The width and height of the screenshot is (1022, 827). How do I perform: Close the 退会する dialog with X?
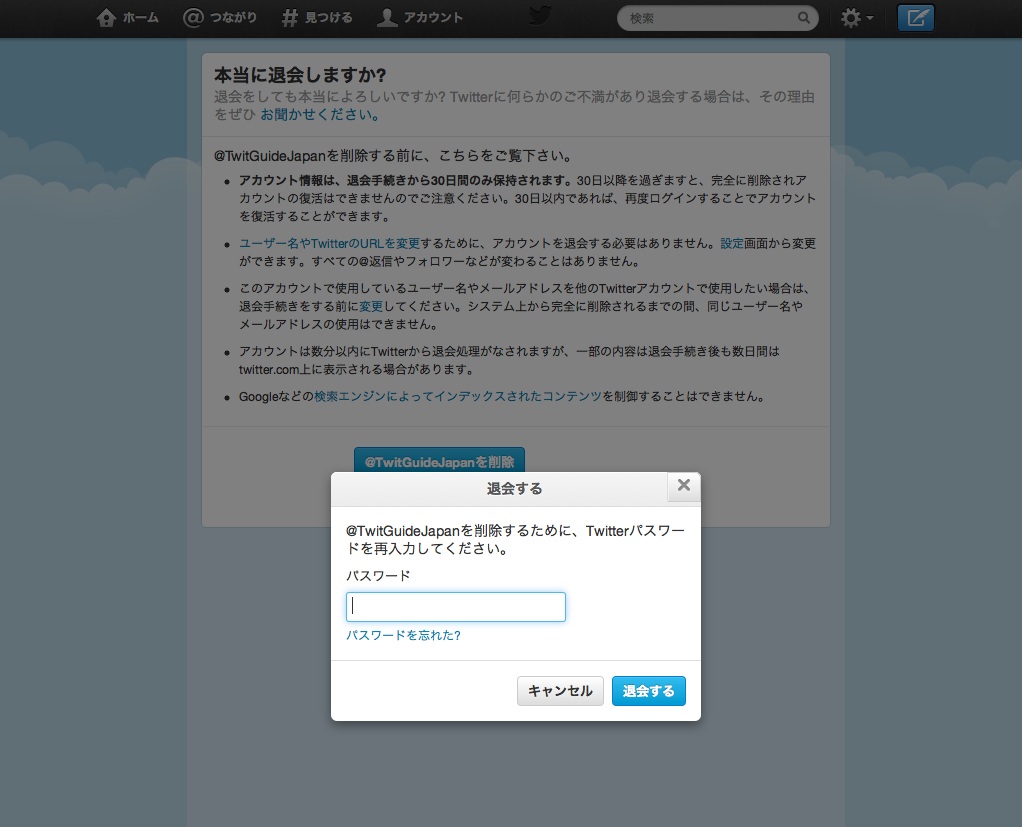click(684, 486)
